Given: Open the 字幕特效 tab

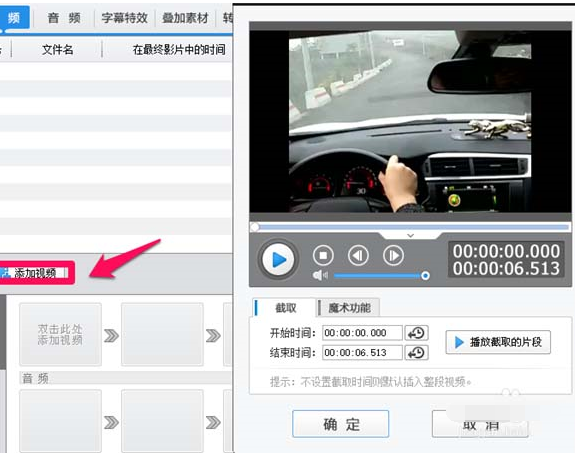Looking at the screenshot, I should click(x=125, y=18).
